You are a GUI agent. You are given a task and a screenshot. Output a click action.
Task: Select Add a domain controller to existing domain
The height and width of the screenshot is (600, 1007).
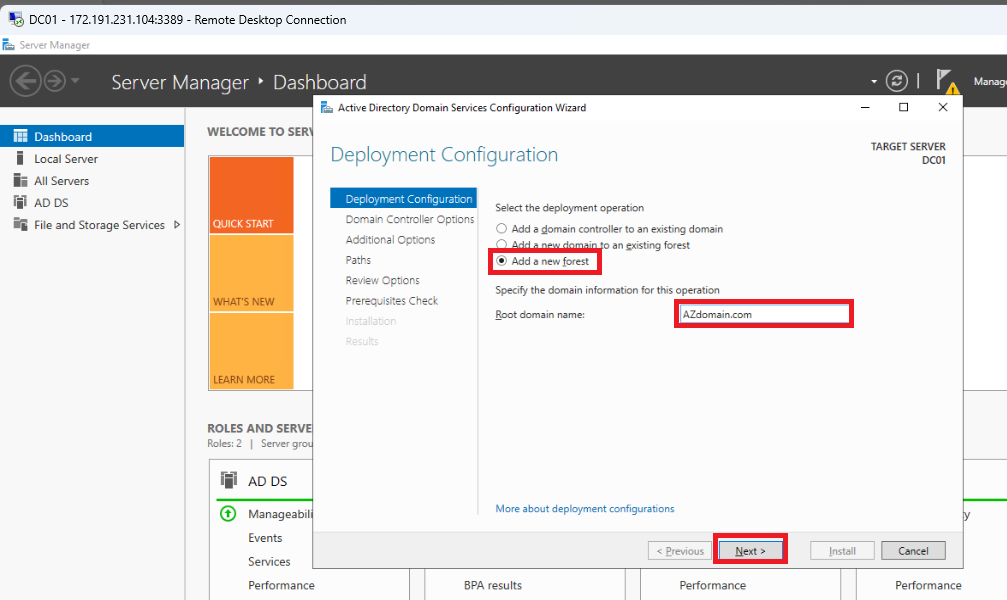[610, 229]
